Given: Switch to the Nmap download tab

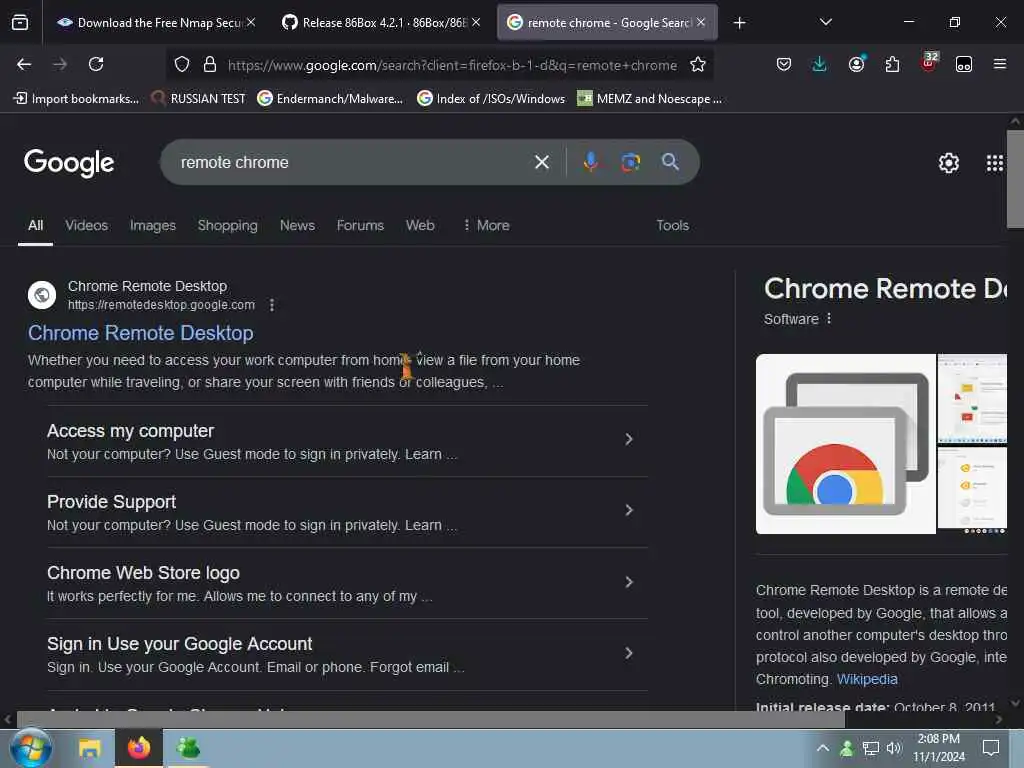Looking at the screenshot, I should pyautogui.click(x=154, y=23).
